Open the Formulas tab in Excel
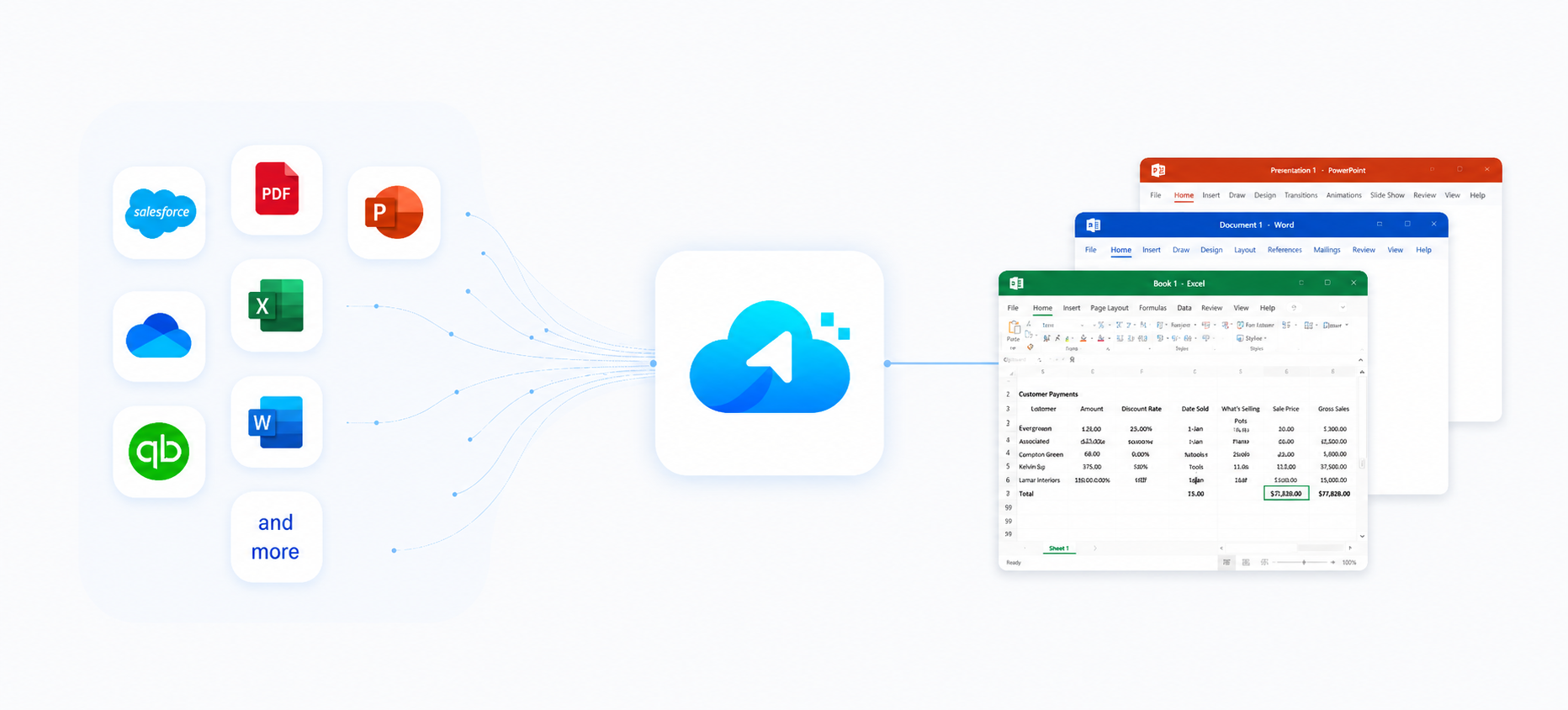The image size is (1568, 710). click(1152, 308)
